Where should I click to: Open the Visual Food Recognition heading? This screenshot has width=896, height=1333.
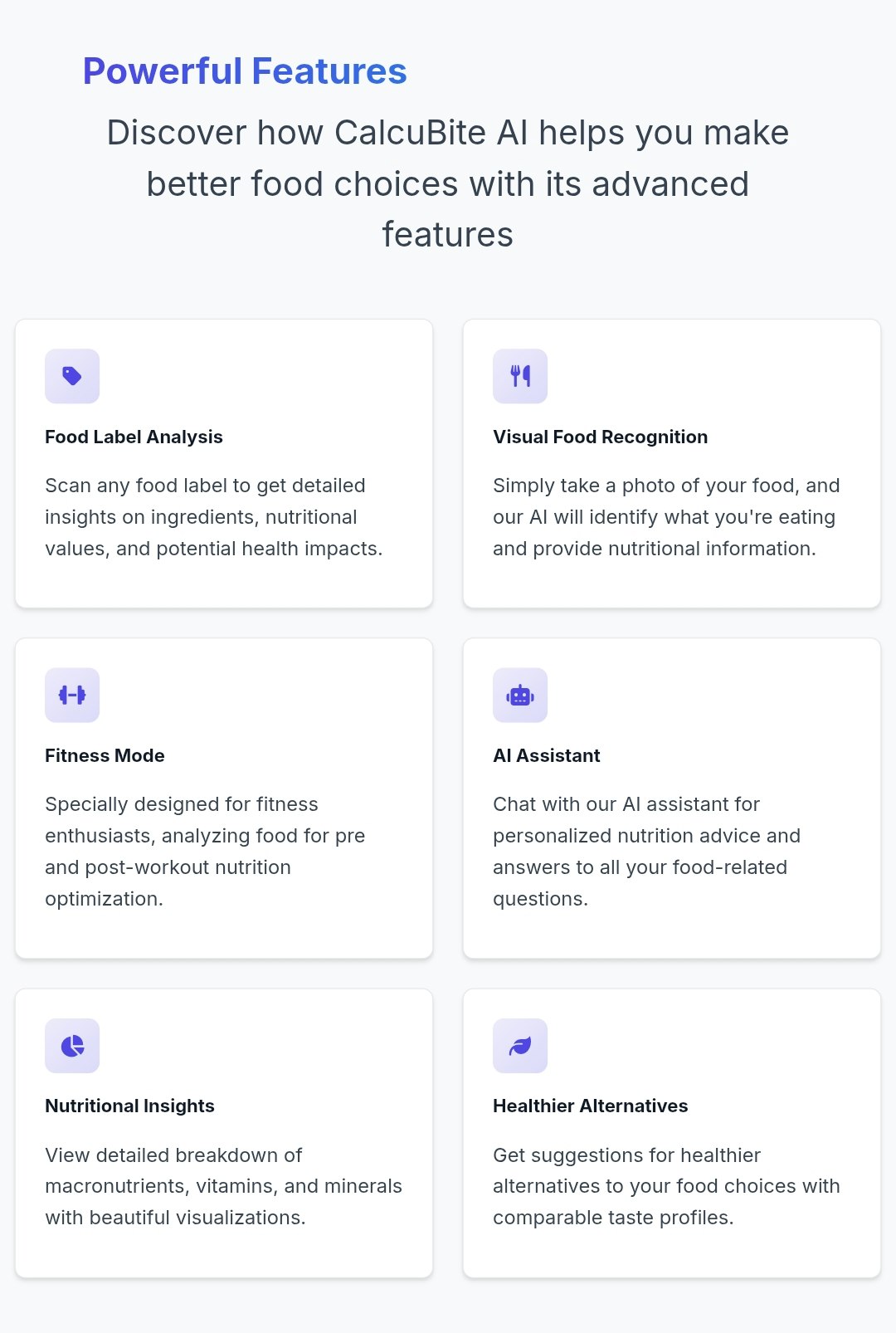(x=600, y=437)
